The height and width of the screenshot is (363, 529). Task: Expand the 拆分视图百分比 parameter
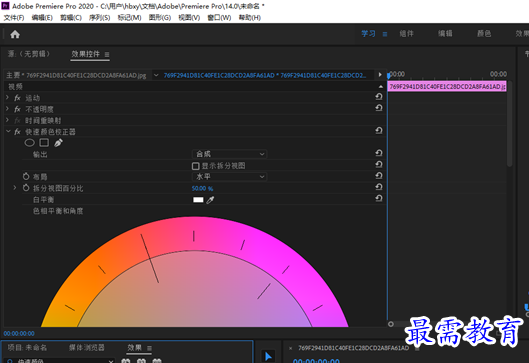pos(15,188)
